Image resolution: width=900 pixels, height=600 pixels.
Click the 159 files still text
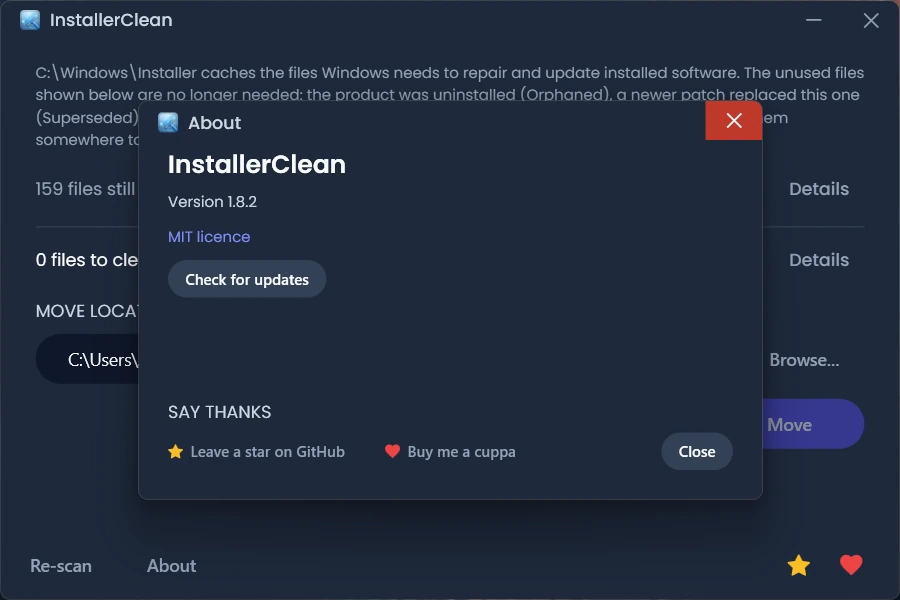click(85, 189)
